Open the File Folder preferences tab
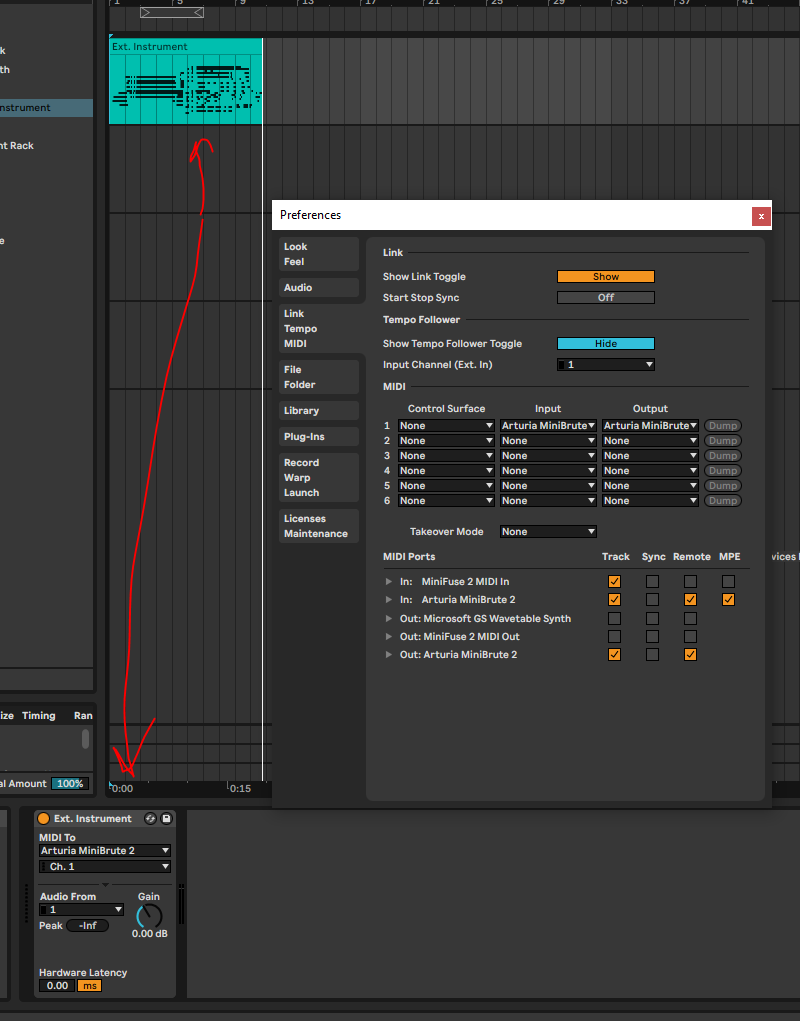Screen dimensions: 800x1021 pos(319,377)
